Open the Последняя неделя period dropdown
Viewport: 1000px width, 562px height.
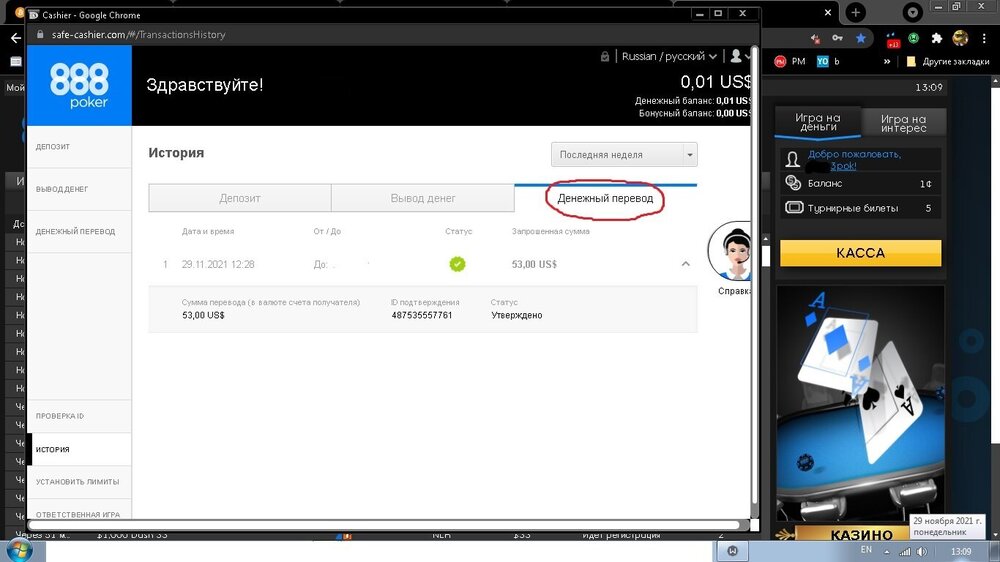pyautogui.click(x=624, y=155)
